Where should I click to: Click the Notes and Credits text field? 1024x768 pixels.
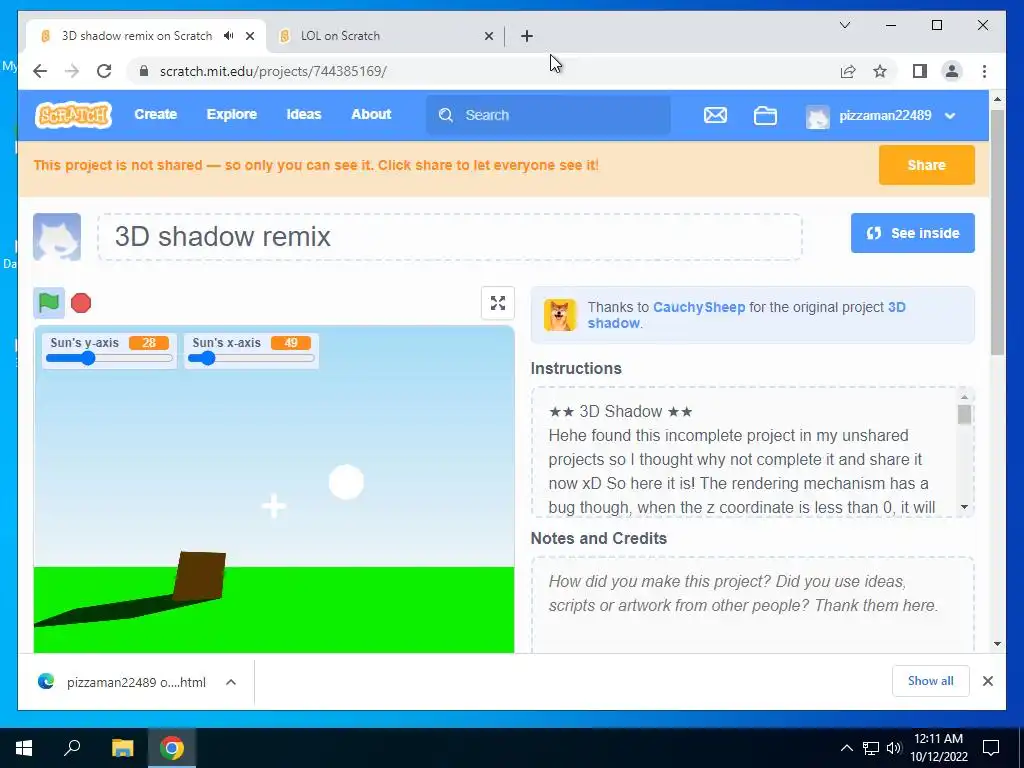coord(752,605)
